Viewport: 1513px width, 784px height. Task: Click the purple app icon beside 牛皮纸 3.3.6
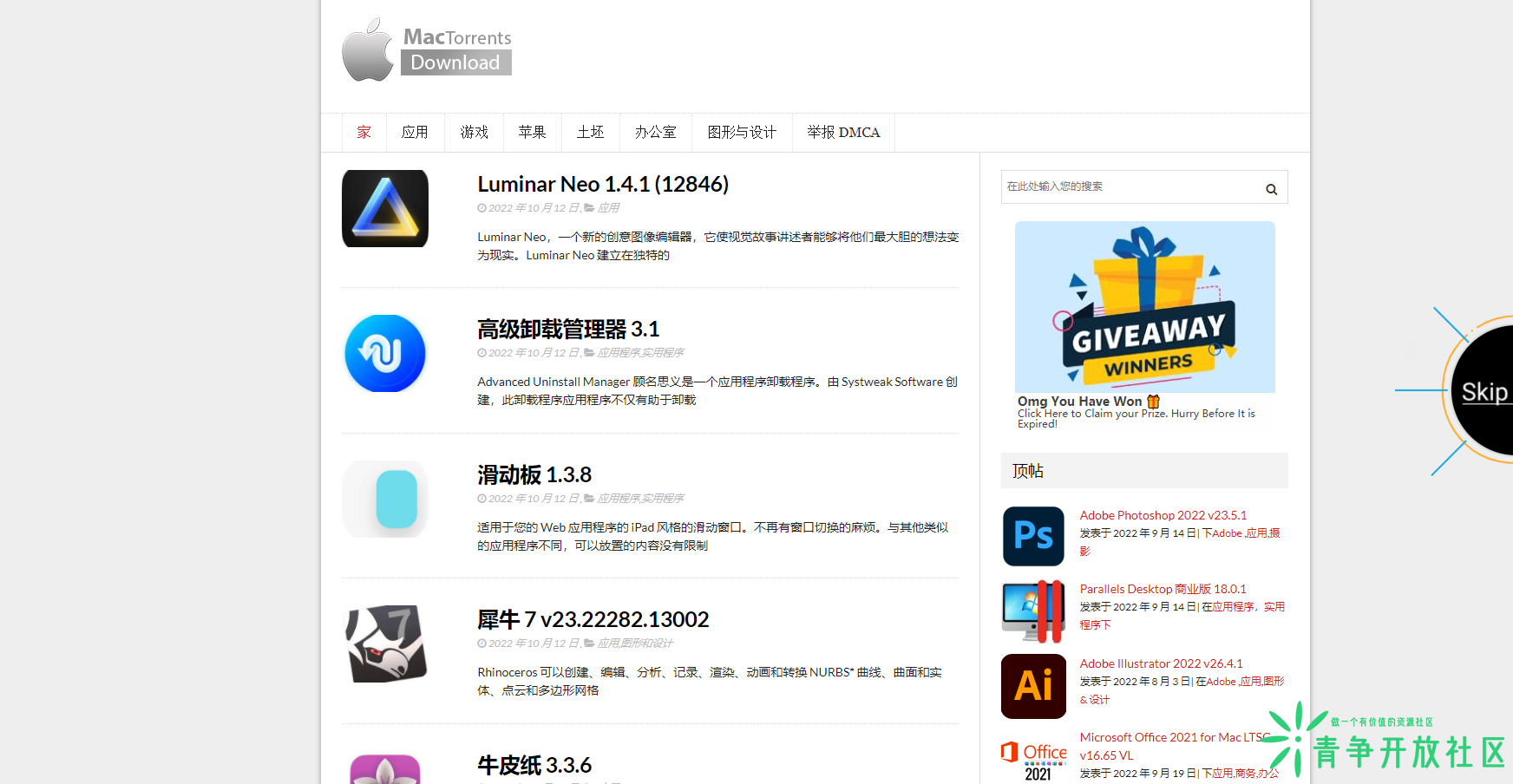(385, 768)
